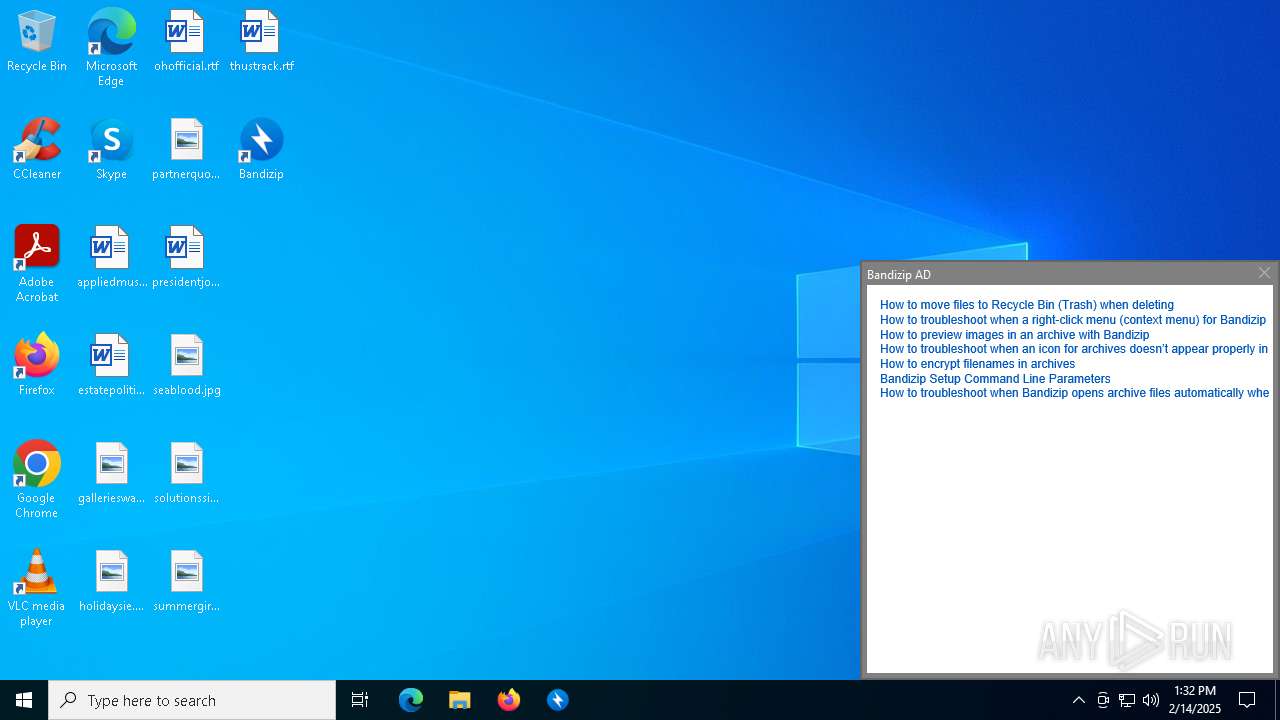Select the ohofficial.rtf document icon
This screenshot has width=1280, height=720.
click(186, 42)
